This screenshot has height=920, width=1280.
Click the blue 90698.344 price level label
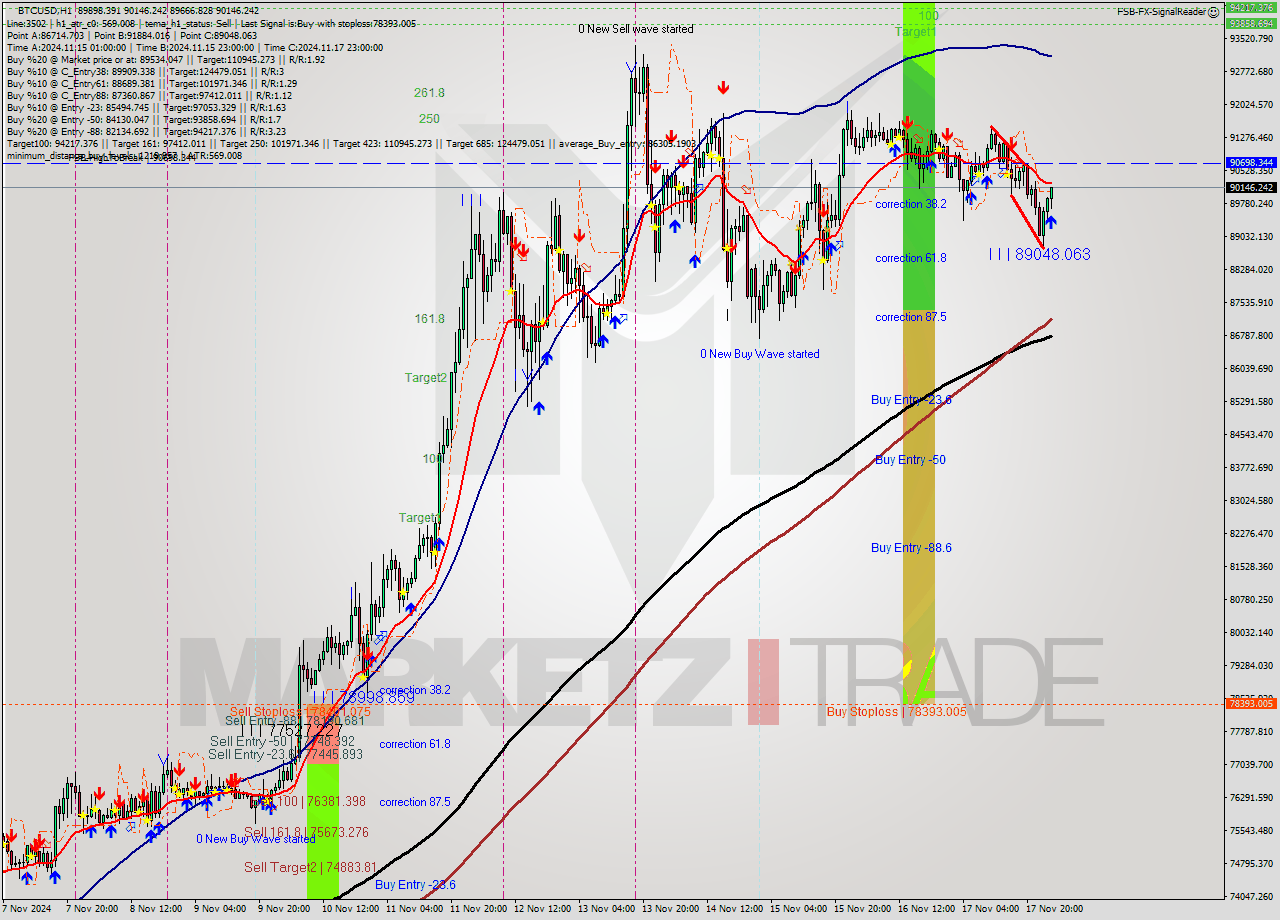click(1251, 162)
